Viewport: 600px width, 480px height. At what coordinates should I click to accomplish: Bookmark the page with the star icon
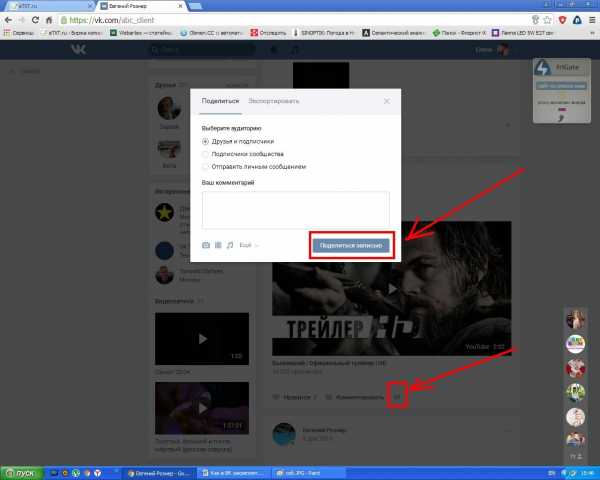pos(548,20)
